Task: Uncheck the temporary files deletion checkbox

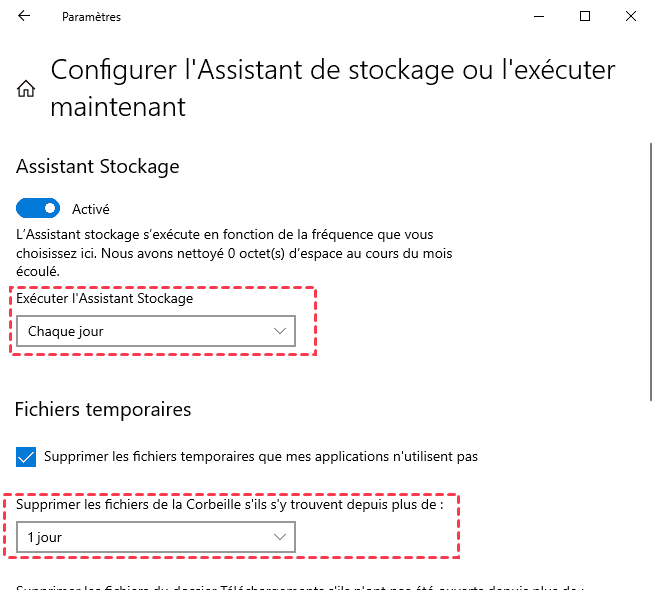Action: point(26,457)
